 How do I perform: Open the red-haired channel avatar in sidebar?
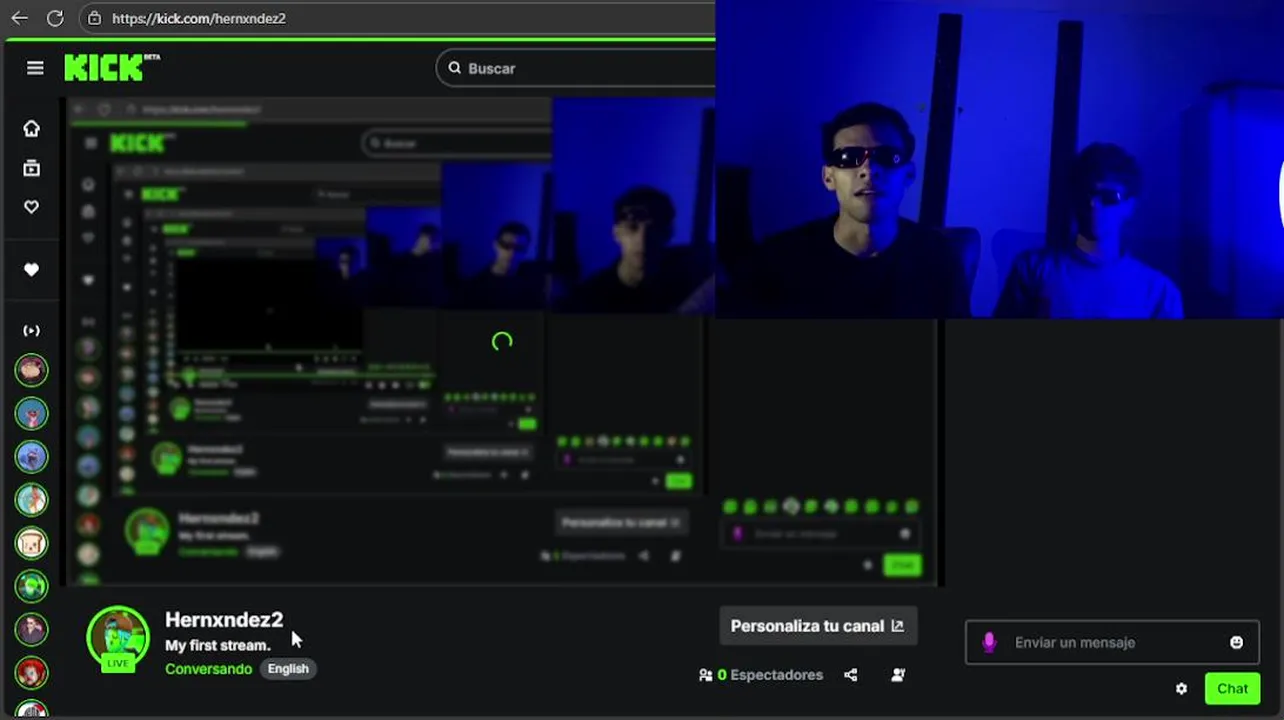coord(32,672)
